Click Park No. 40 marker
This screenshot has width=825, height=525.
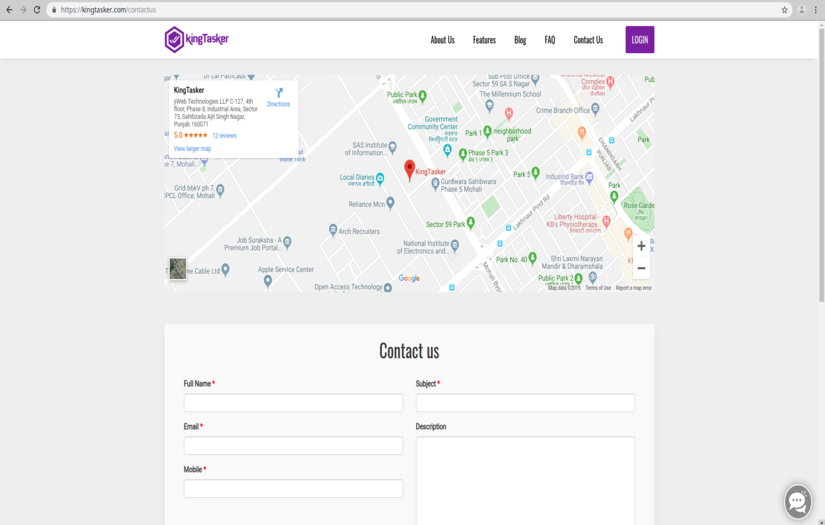(x=532, y=258)
